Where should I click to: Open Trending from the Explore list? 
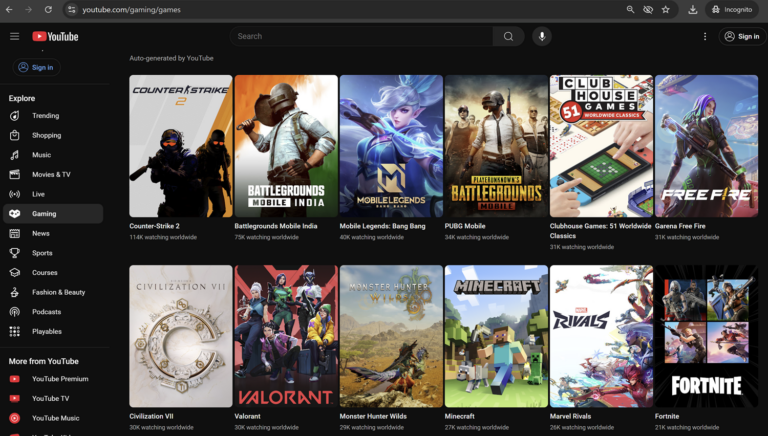point(53,116)
